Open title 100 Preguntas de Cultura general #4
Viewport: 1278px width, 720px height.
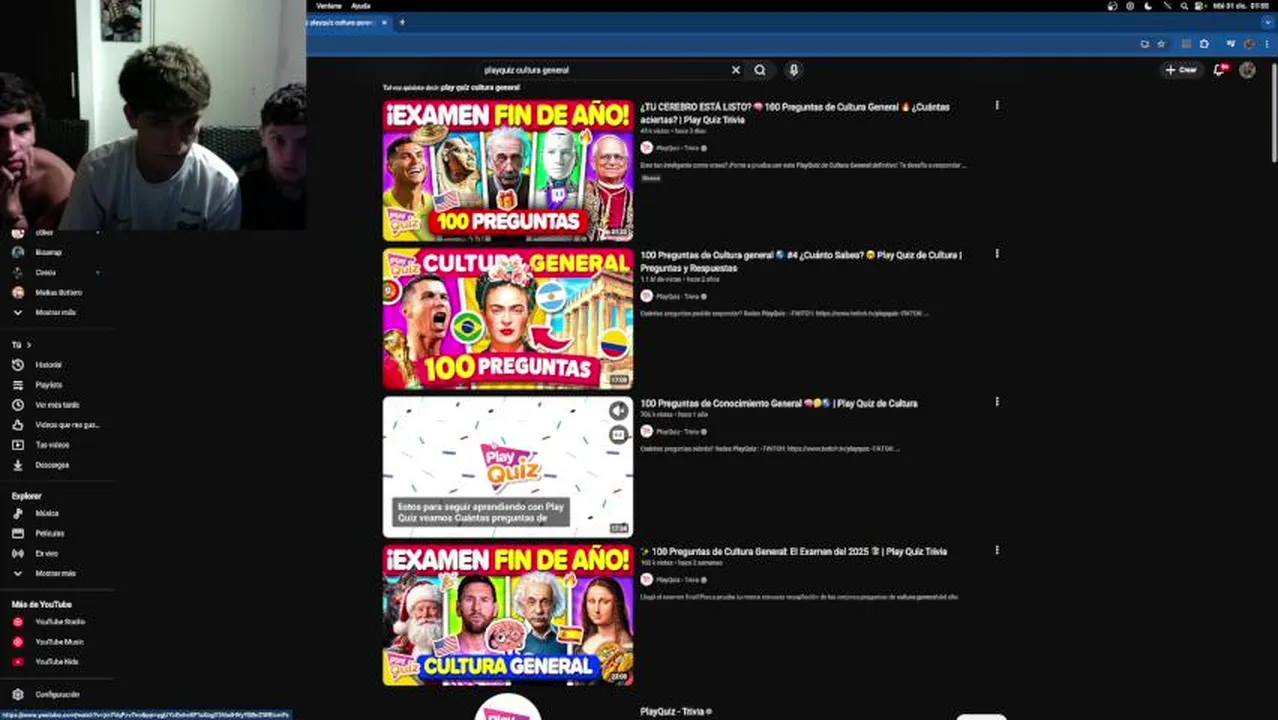(801, 261)
